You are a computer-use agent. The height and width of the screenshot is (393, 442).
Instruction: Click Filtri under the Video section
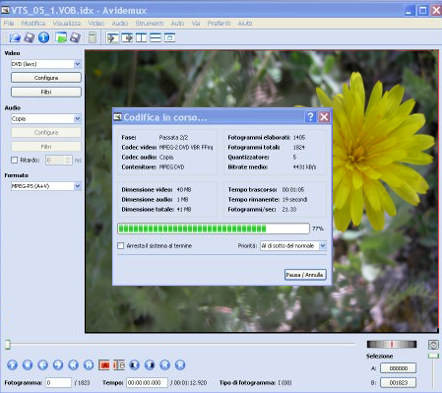point(46,92)
